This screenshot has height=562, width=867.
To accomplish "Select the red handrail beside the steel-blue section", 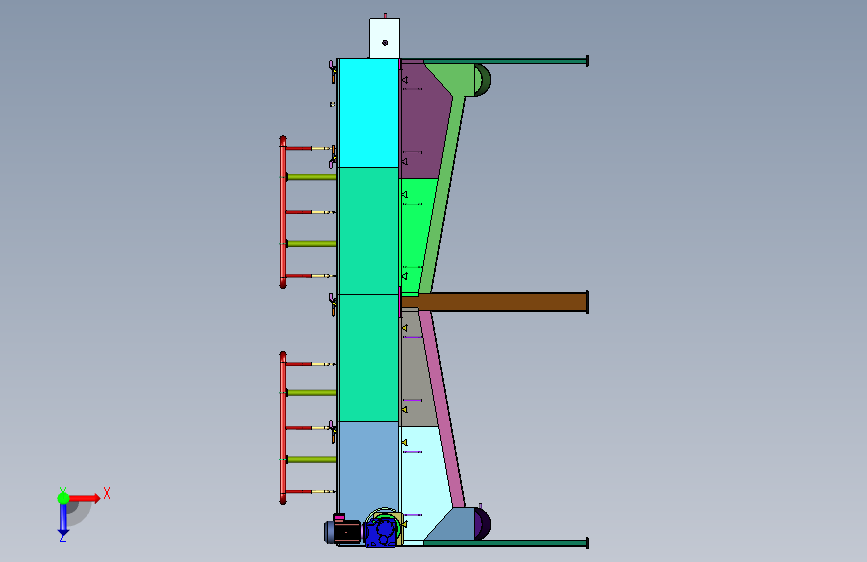I will 283,428.
